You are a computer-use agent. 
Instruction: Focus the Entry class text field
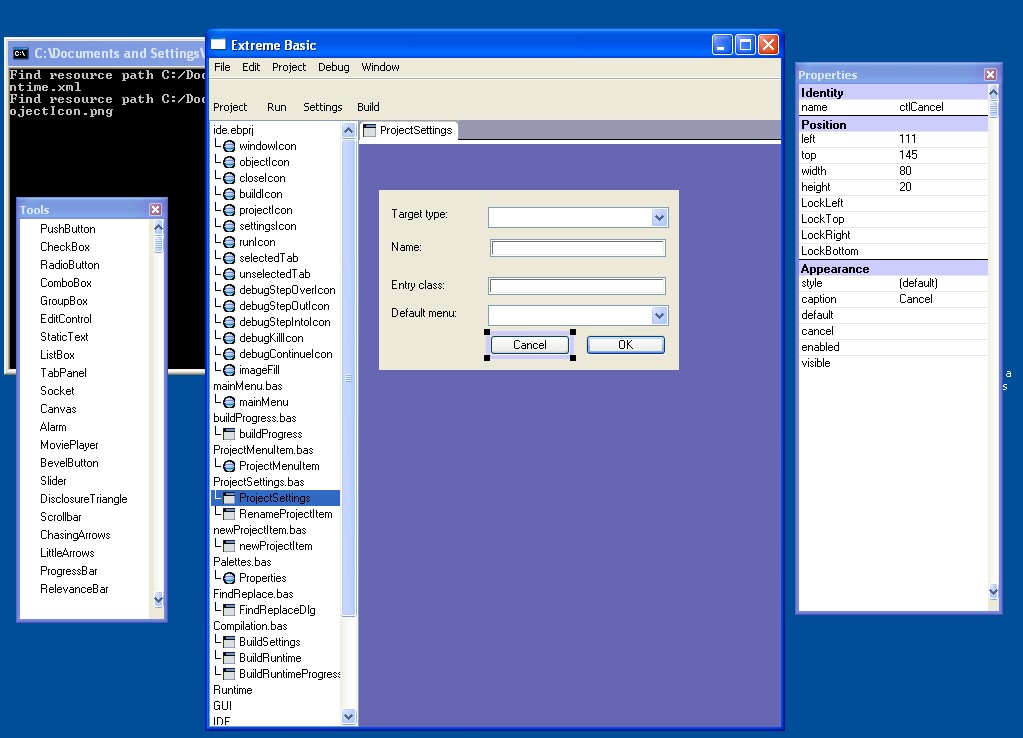point(577,286)
